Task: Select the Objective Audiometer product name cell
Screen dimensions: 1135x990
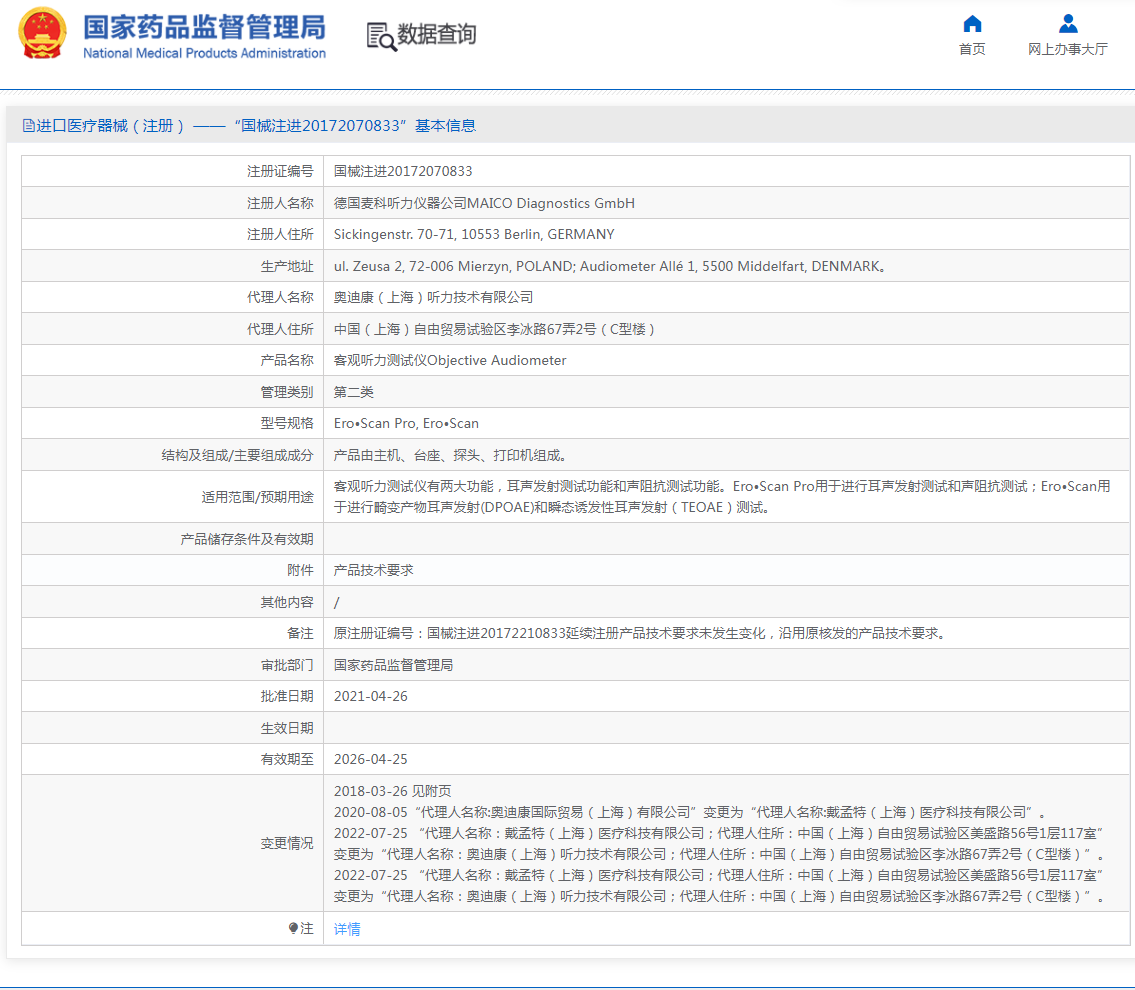Action: click(450, 360)
